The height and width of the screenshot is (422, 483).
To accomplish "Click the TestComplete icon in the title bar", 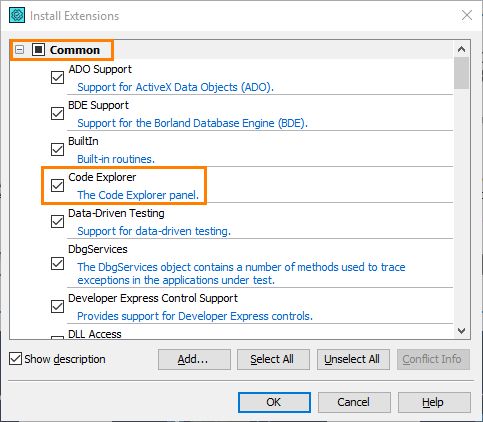I will coord(17,15).
